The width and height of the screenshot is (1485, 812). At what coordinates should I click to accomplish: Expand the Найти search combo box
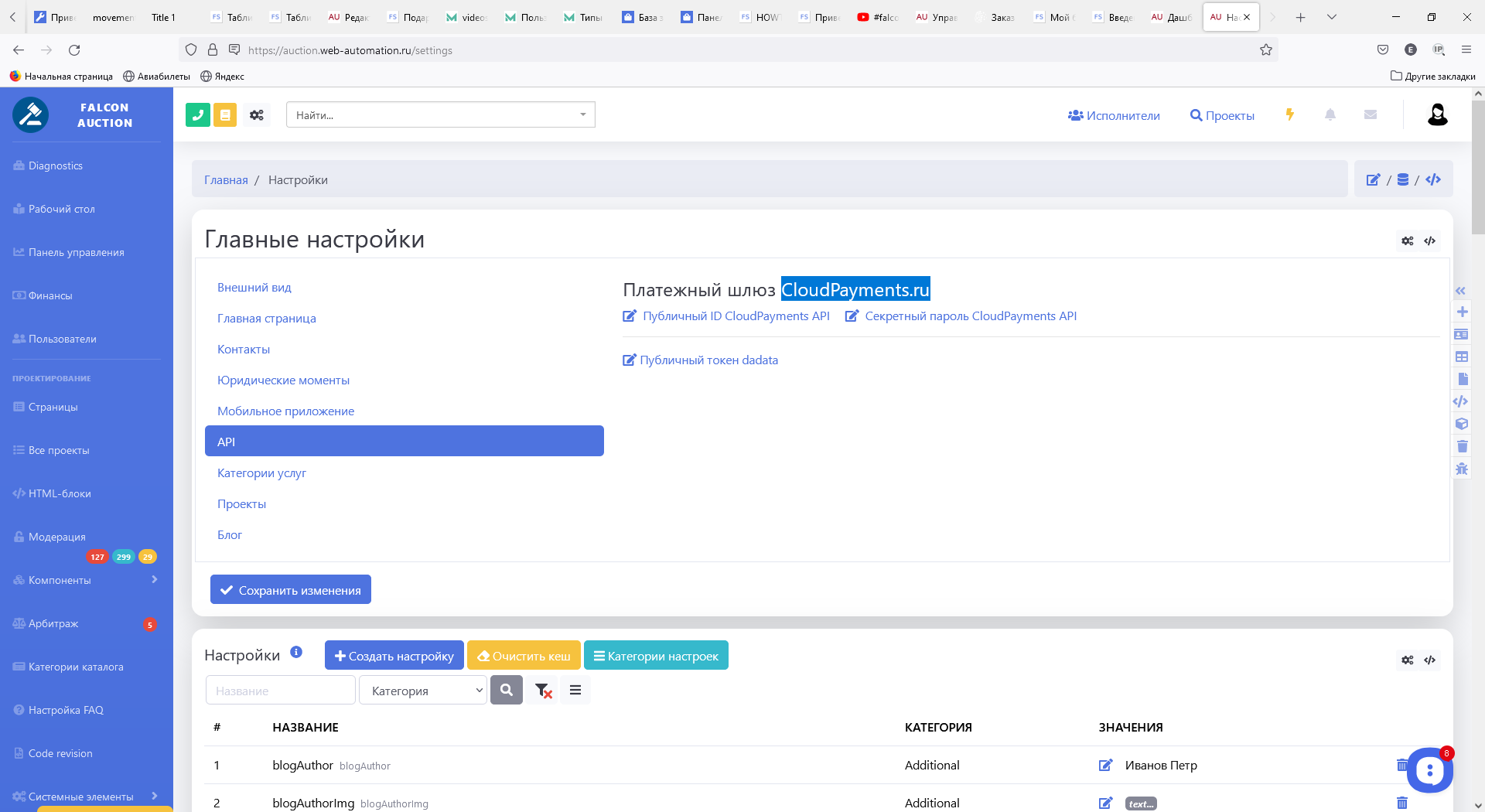440,115
